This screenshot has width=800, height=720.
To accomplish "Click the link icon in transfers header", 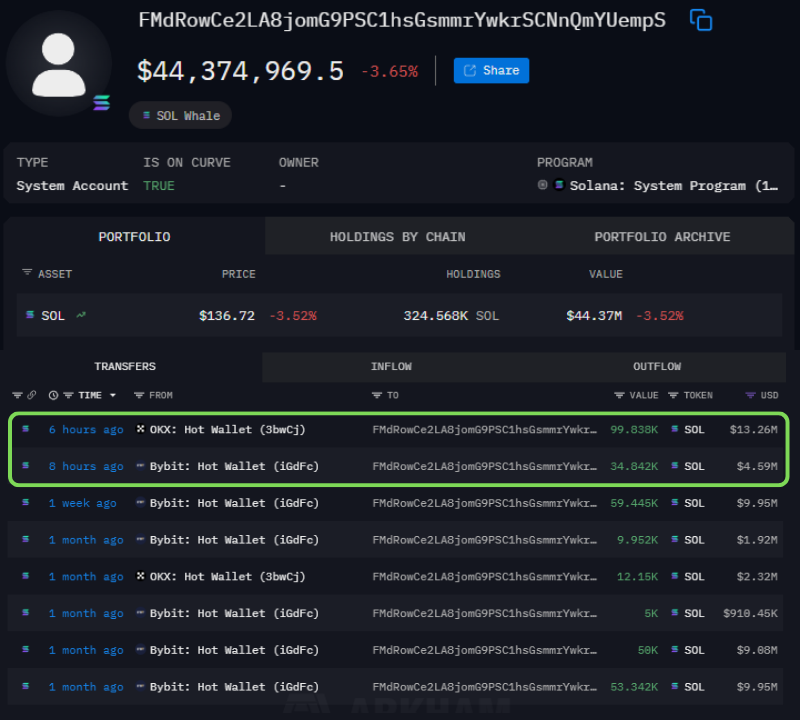I will click(32, 395).
